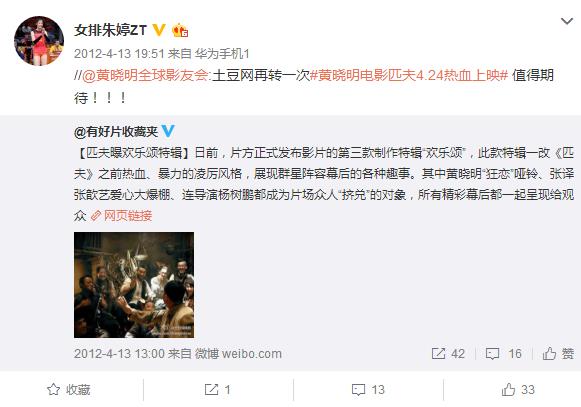
Task: Like this post showing 33 likes
Action: (x=518, y=390)
